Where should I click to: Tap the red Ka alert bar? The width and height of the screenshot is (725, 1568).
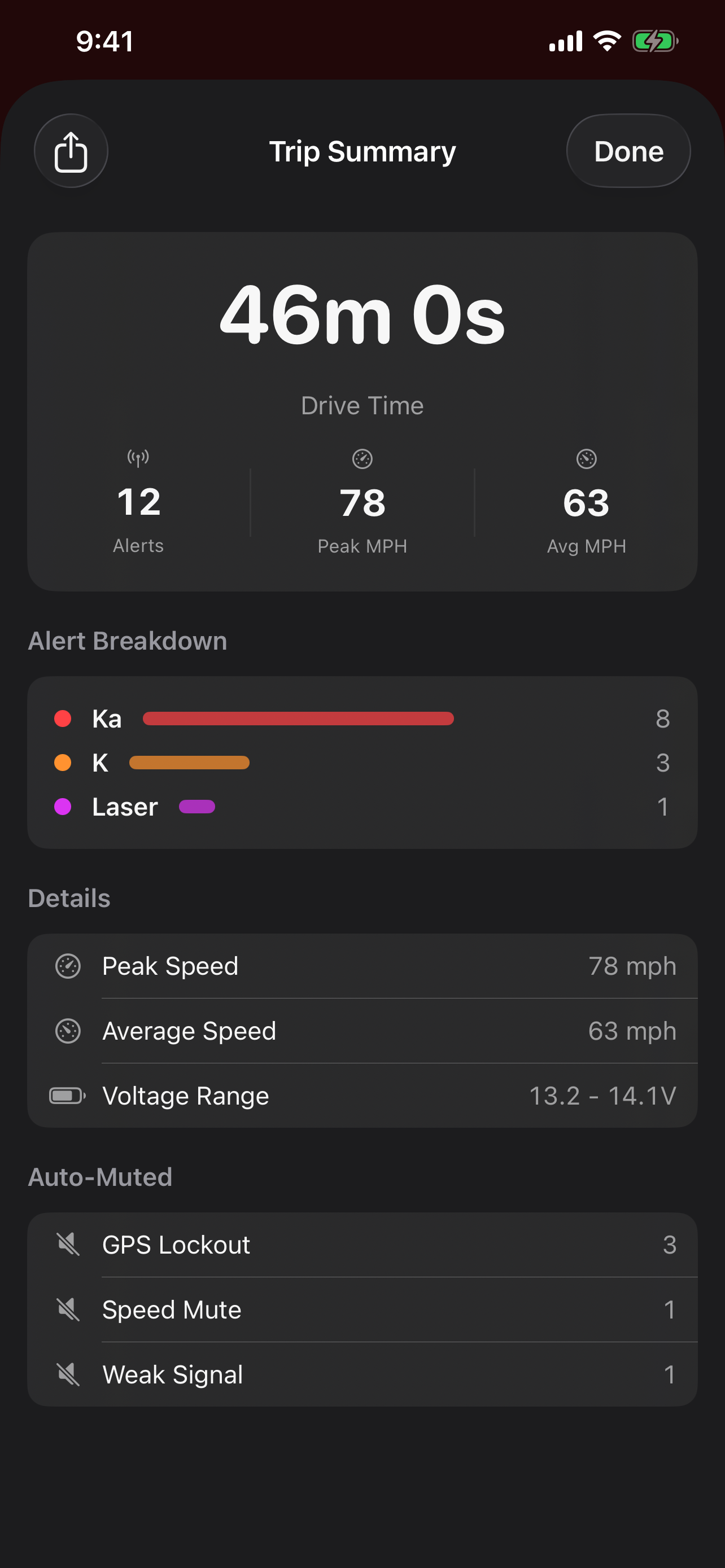298,719
